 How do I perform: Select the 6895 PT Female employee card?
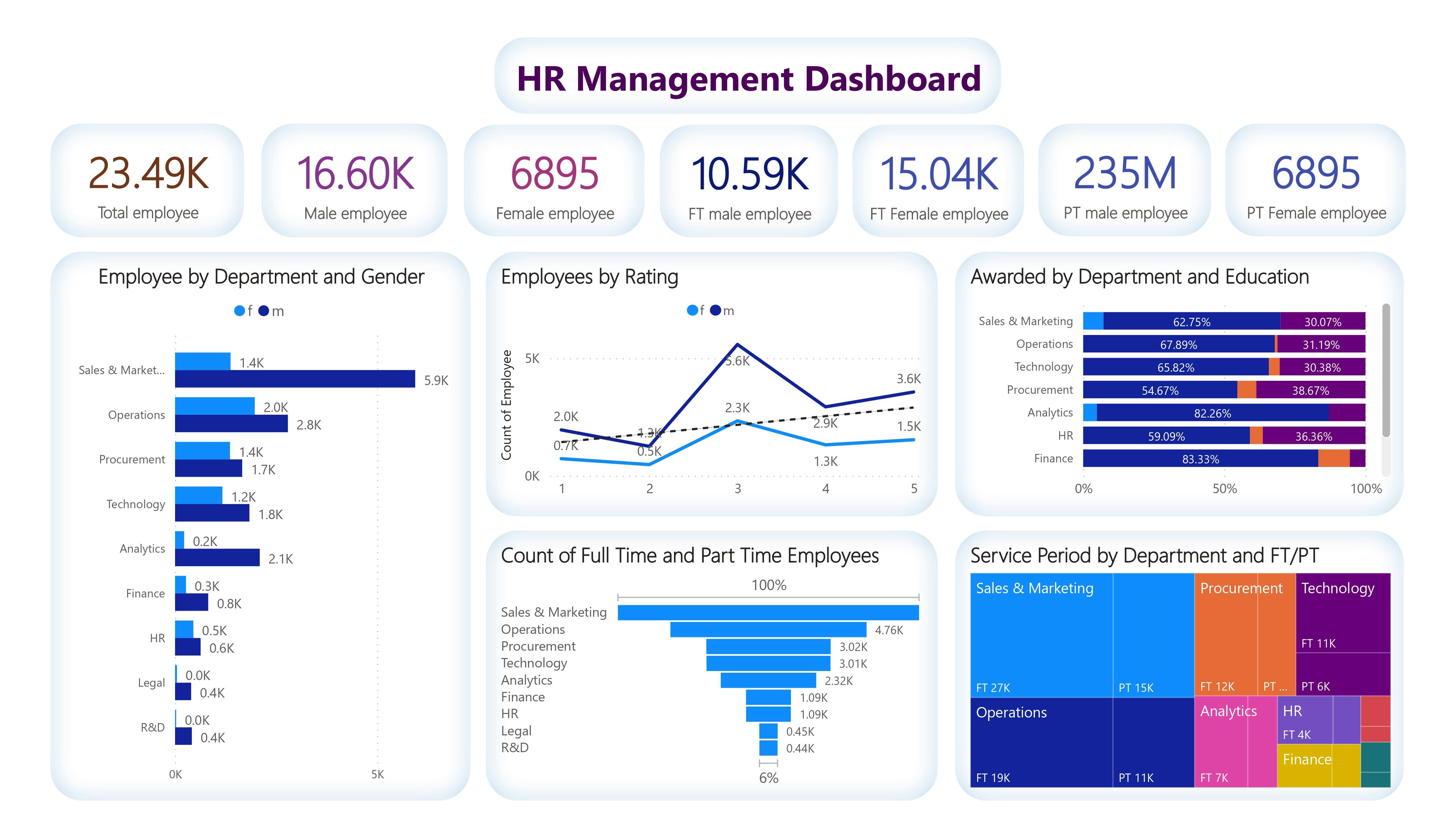(x=1316, y=181)
